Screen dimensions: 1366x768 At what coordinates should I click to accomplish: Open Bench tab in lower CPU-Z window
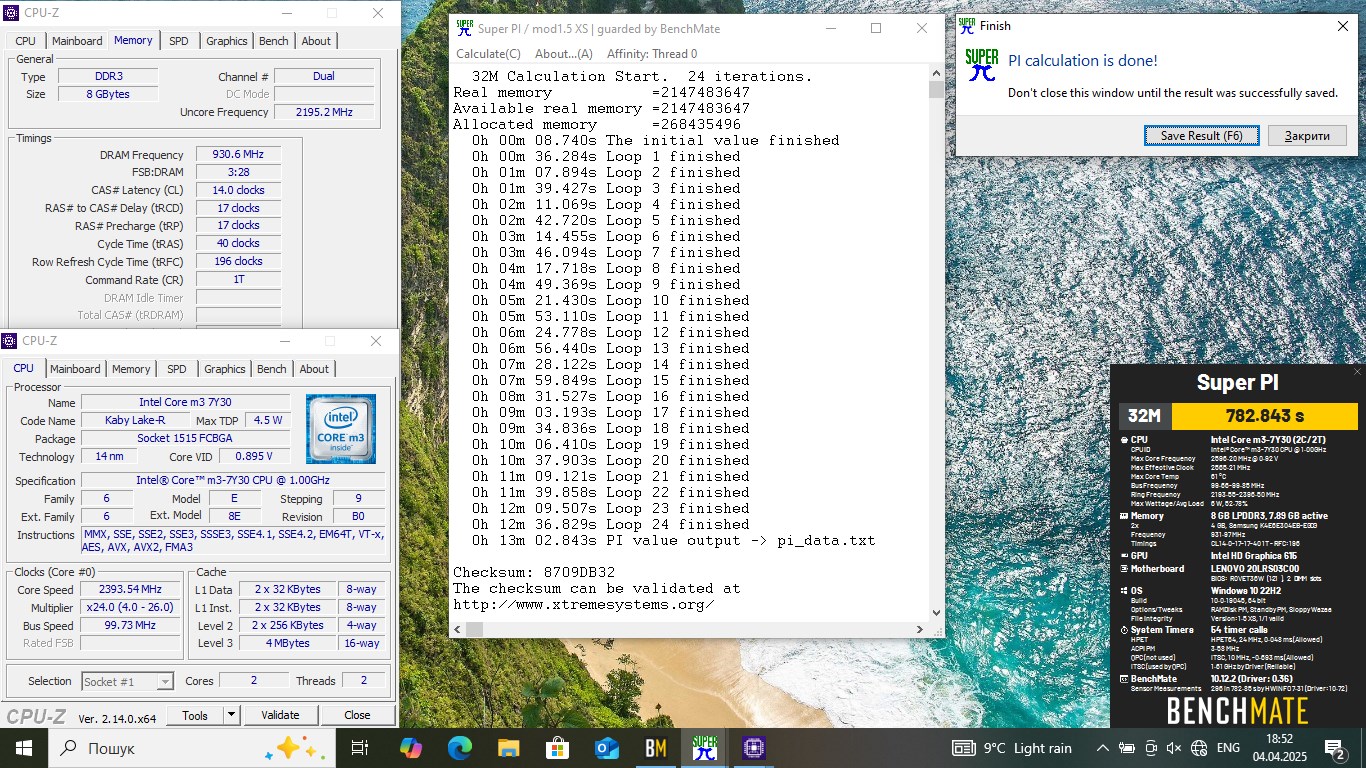272,369
